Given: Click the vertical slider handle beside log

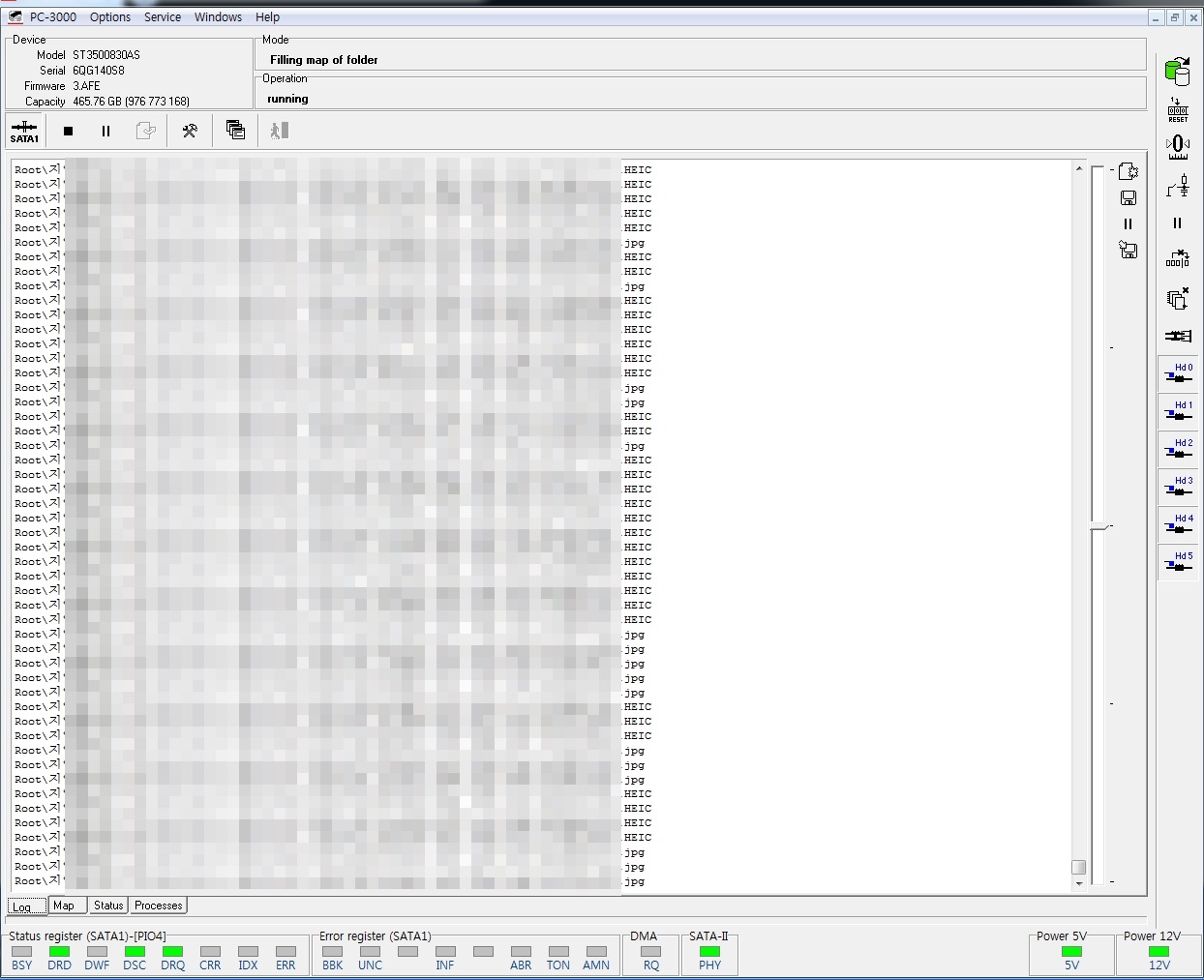Looking at the screenshot, I should coord(1100,527).
